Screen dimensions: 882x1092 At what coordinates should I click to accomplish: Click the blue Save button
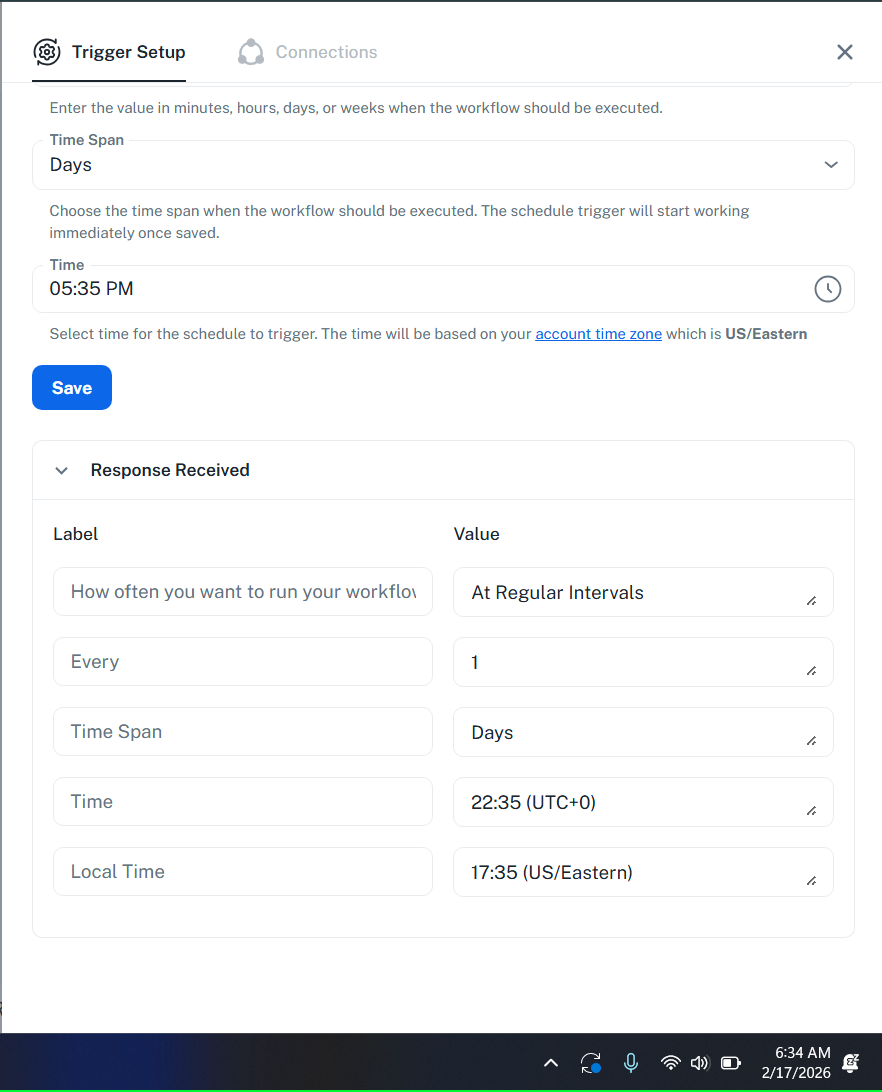(72, 388)
